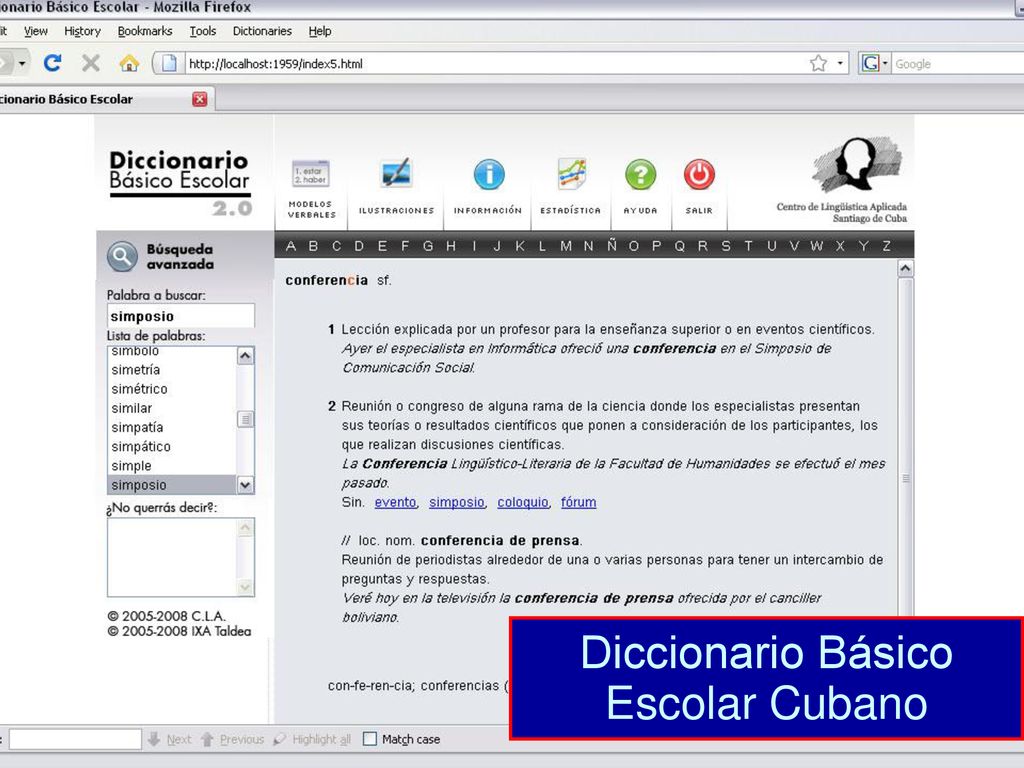
Task: Jump to letter S in alphabet bar
Action: (726, 246)
